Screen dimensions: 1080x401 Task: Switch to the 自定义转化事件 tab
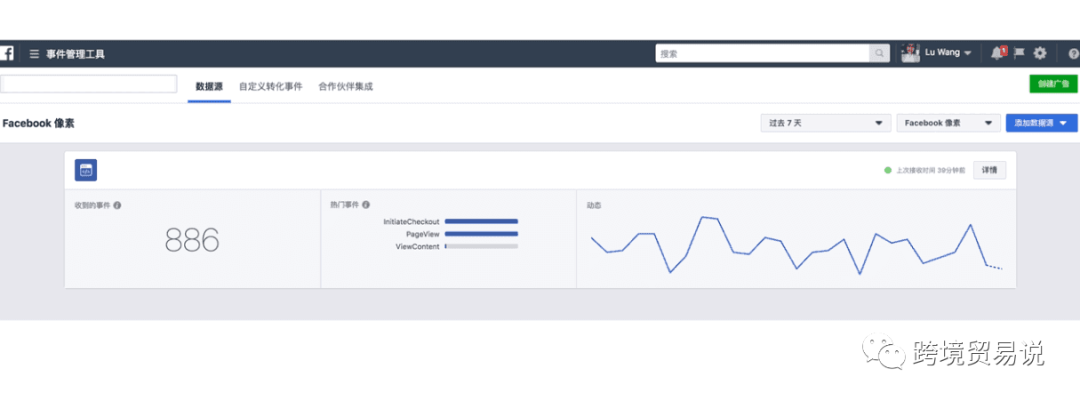tap(271, 87)
